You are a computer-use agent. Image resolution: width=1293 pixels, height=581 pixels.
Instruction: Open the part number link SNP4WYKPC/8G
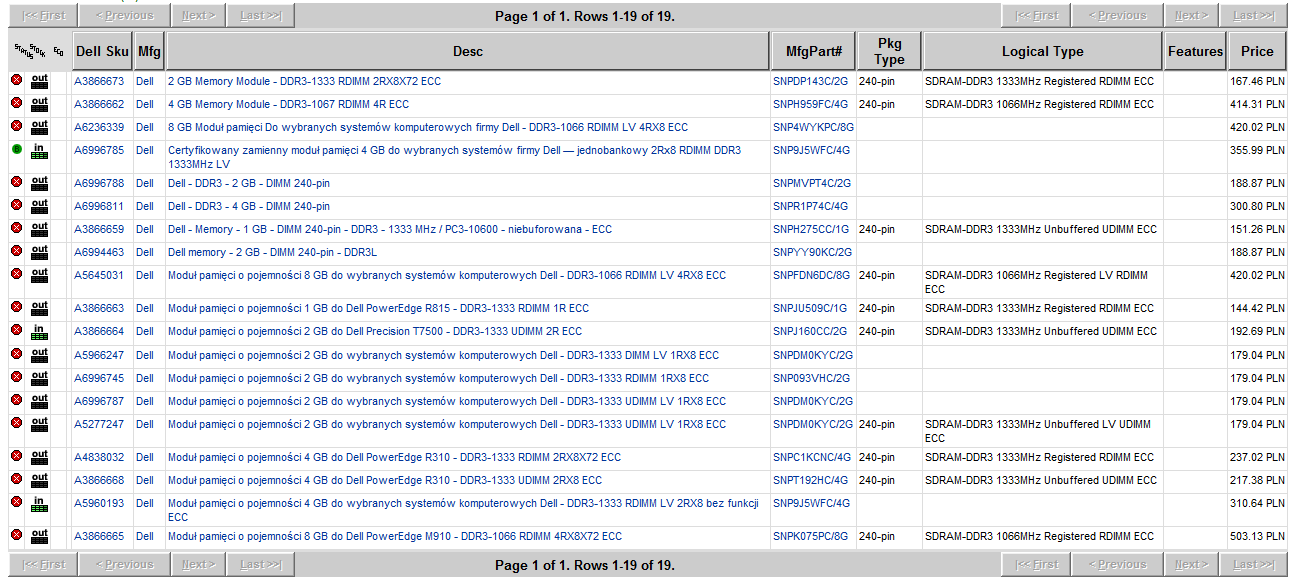point(813,127)
